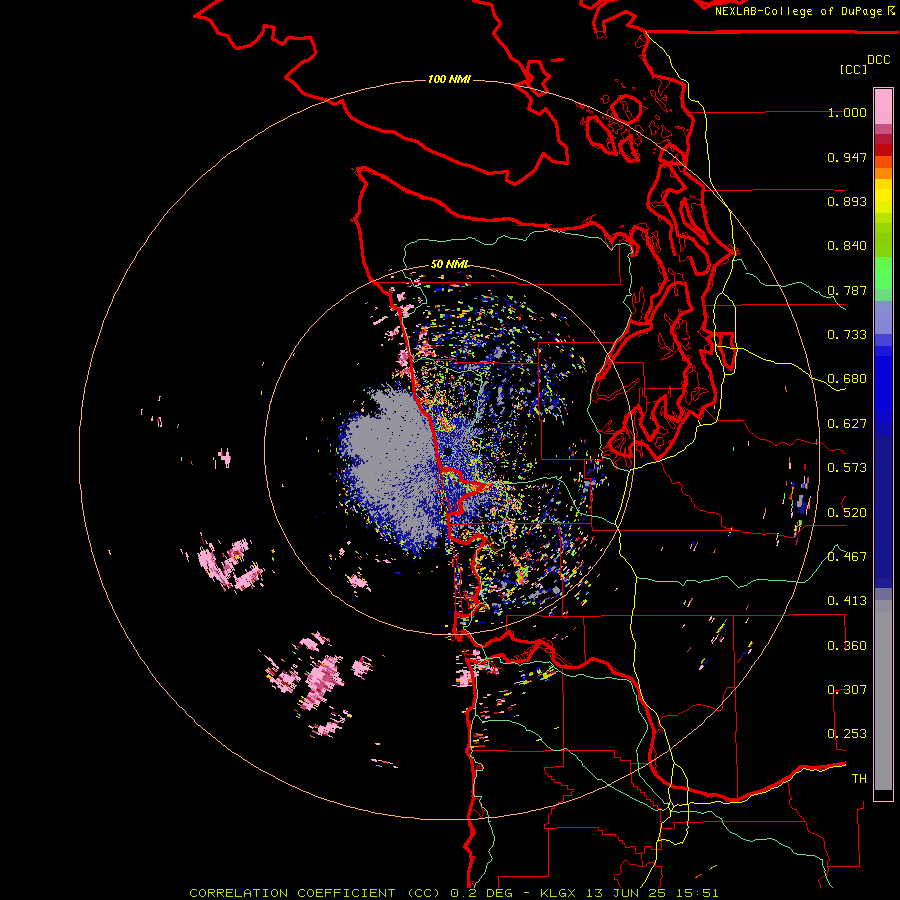Click the 0.840 scale value
900x900 pixels.
[847, 246]
